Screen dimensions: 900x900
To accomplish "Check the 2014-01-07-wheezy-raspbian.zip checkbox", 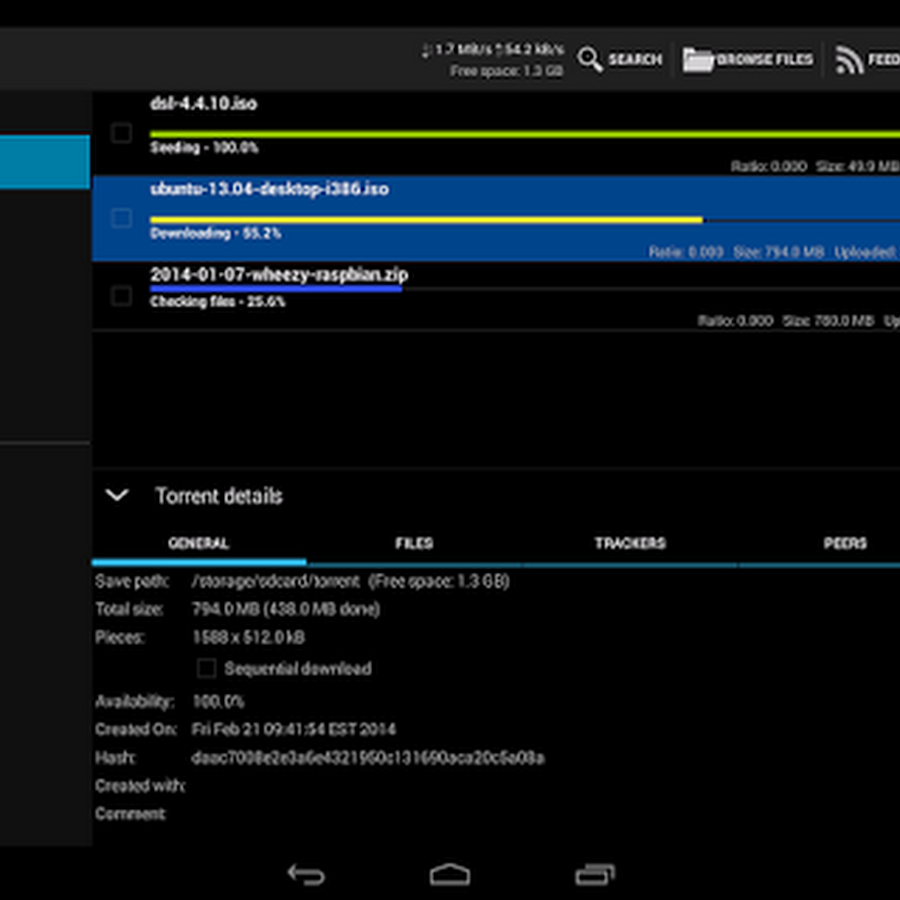I will [121, 296].
